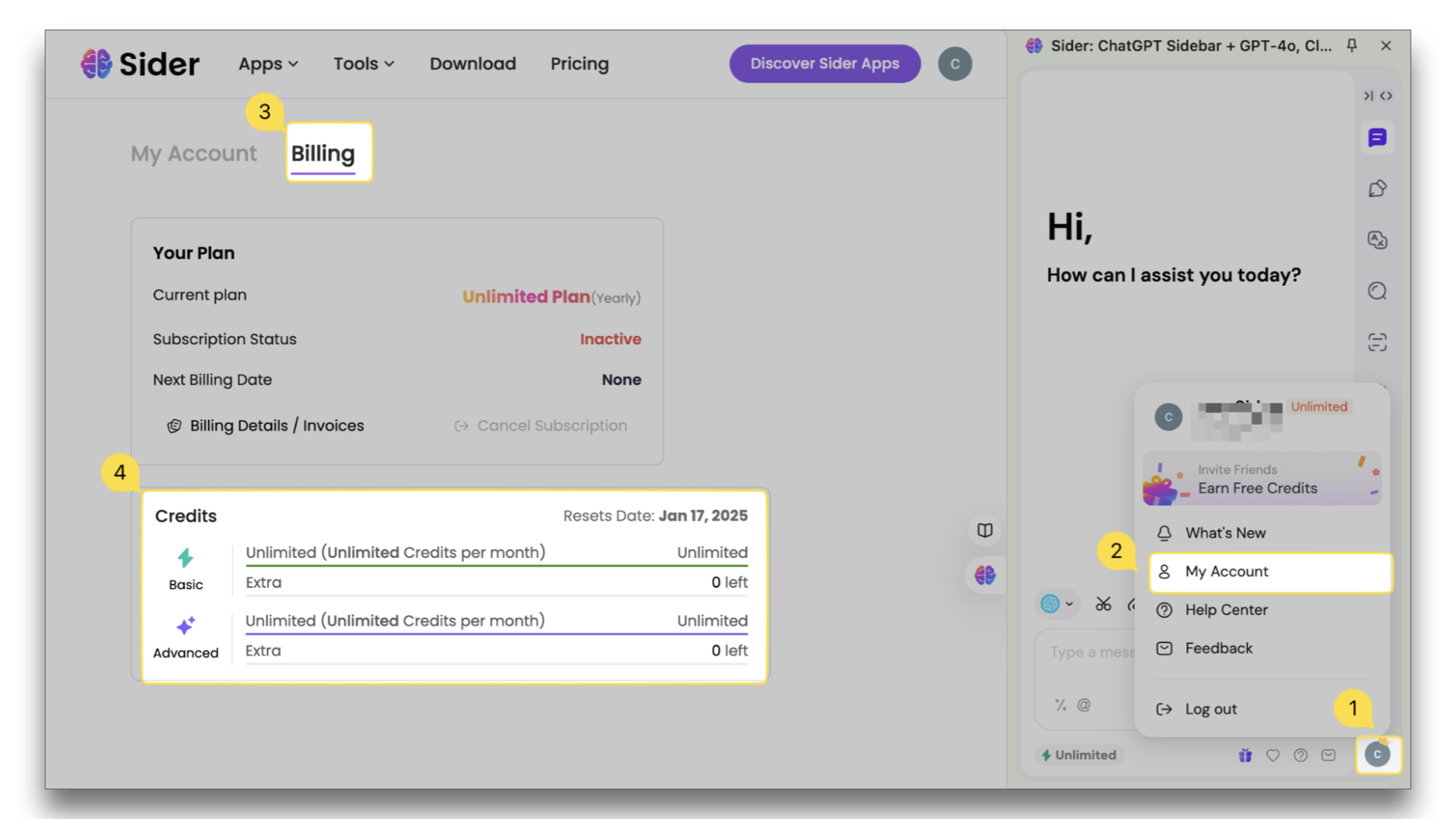Click the scissors screenshot tool icon
Image resolution: width=1456 pixels, height=819 pixels.
pyautogui.click(x=1103, y=604)
